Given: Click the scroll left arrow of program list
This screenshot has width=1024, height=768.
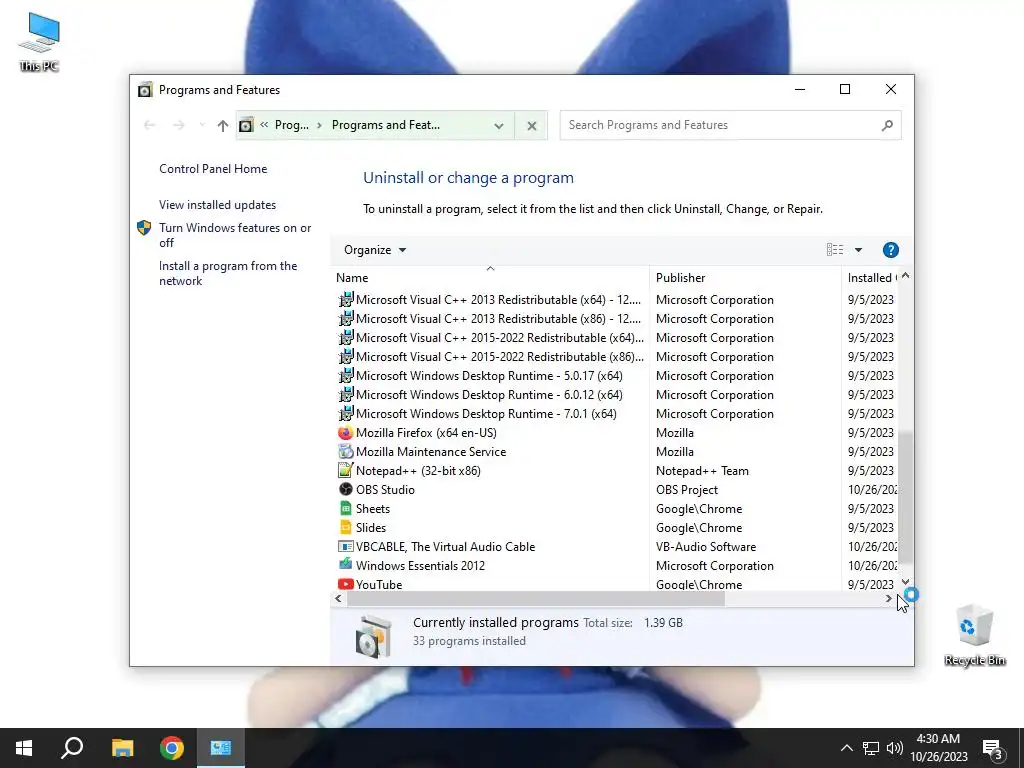Looking at the screenshot, I should point(338,598).
